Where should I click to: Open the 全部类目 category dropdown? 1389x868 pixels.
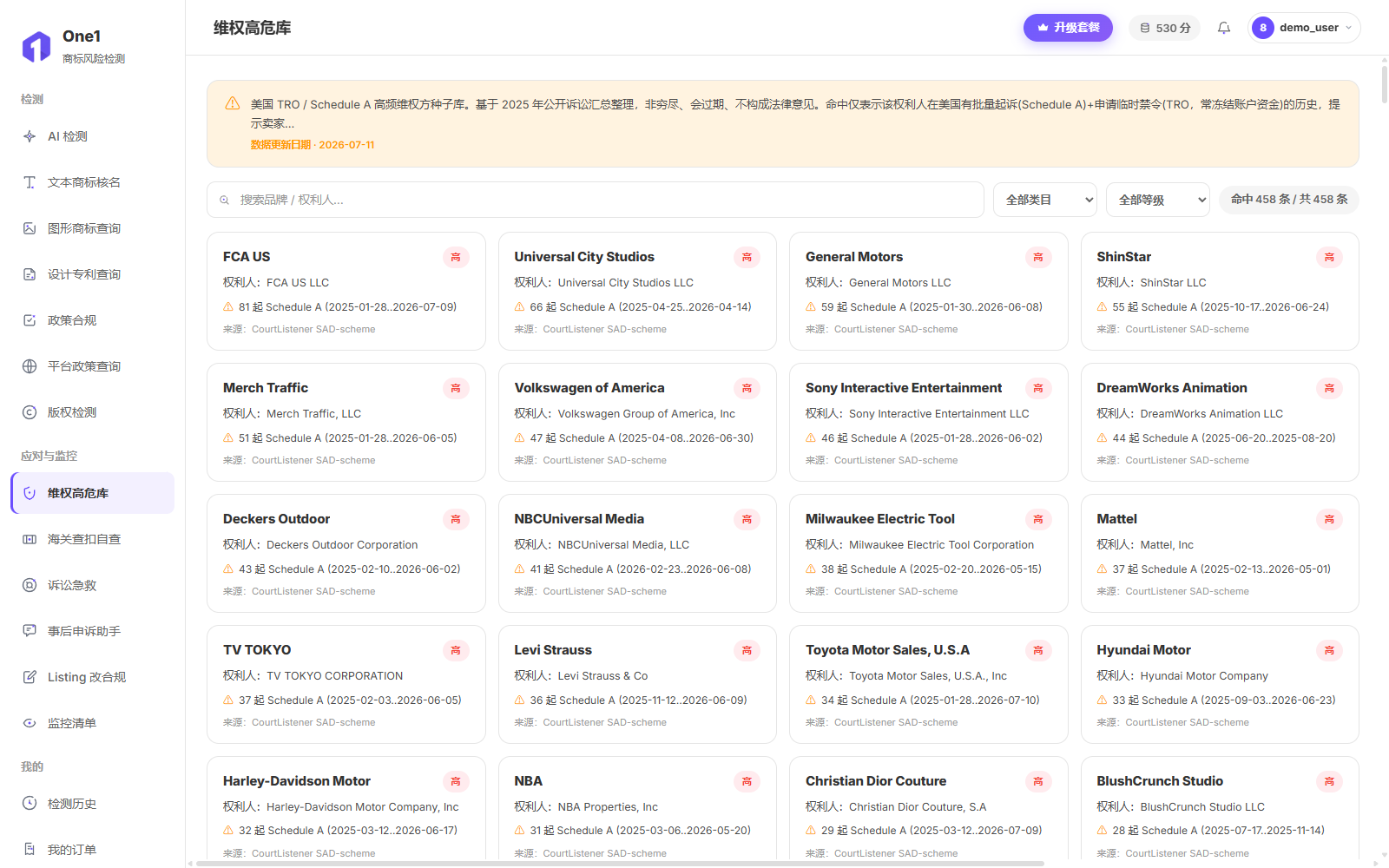pyautogui.click(x=1045, y=200)
